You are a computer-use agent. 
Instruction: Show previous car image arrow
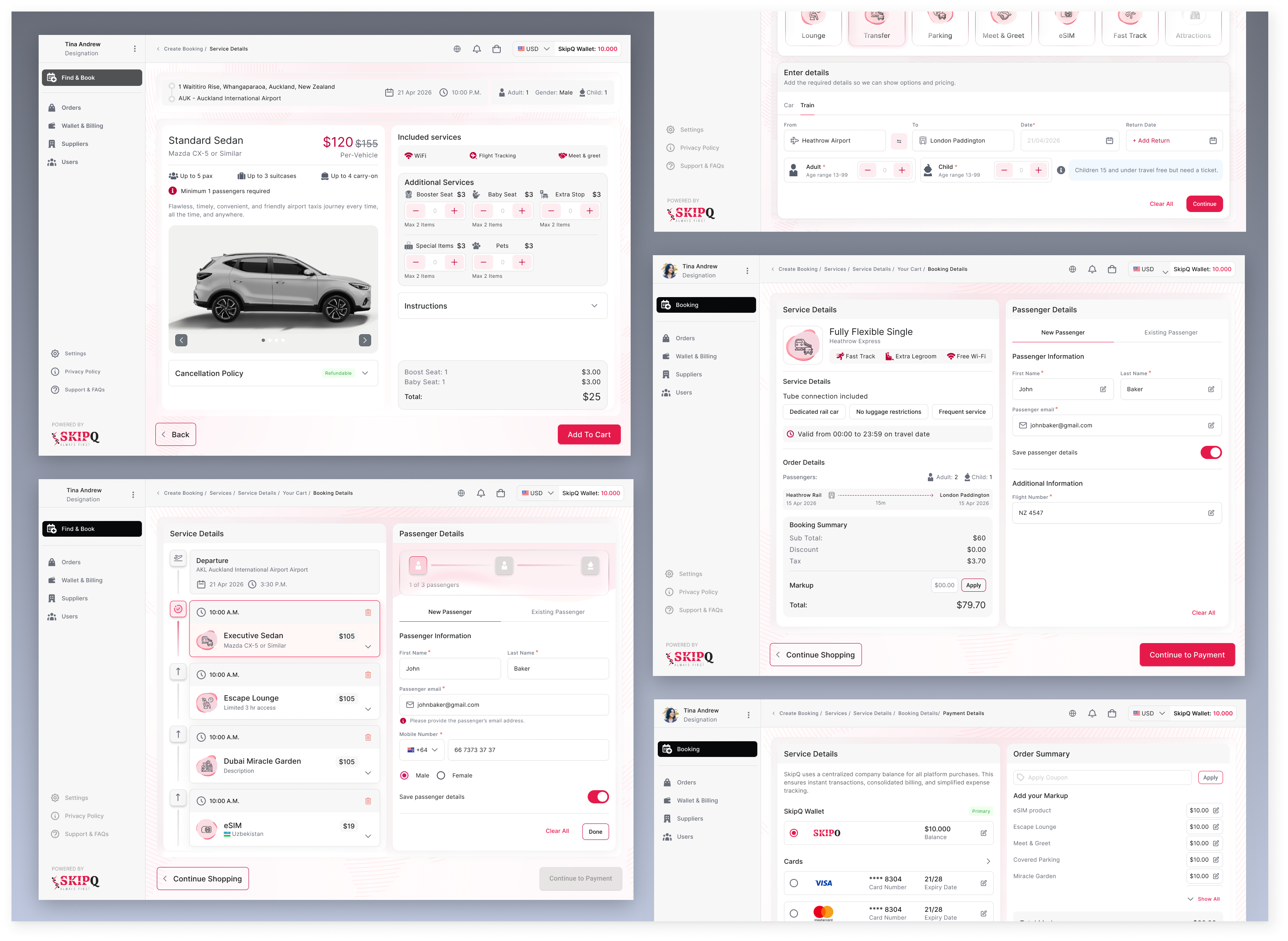[x=181, y=340]
